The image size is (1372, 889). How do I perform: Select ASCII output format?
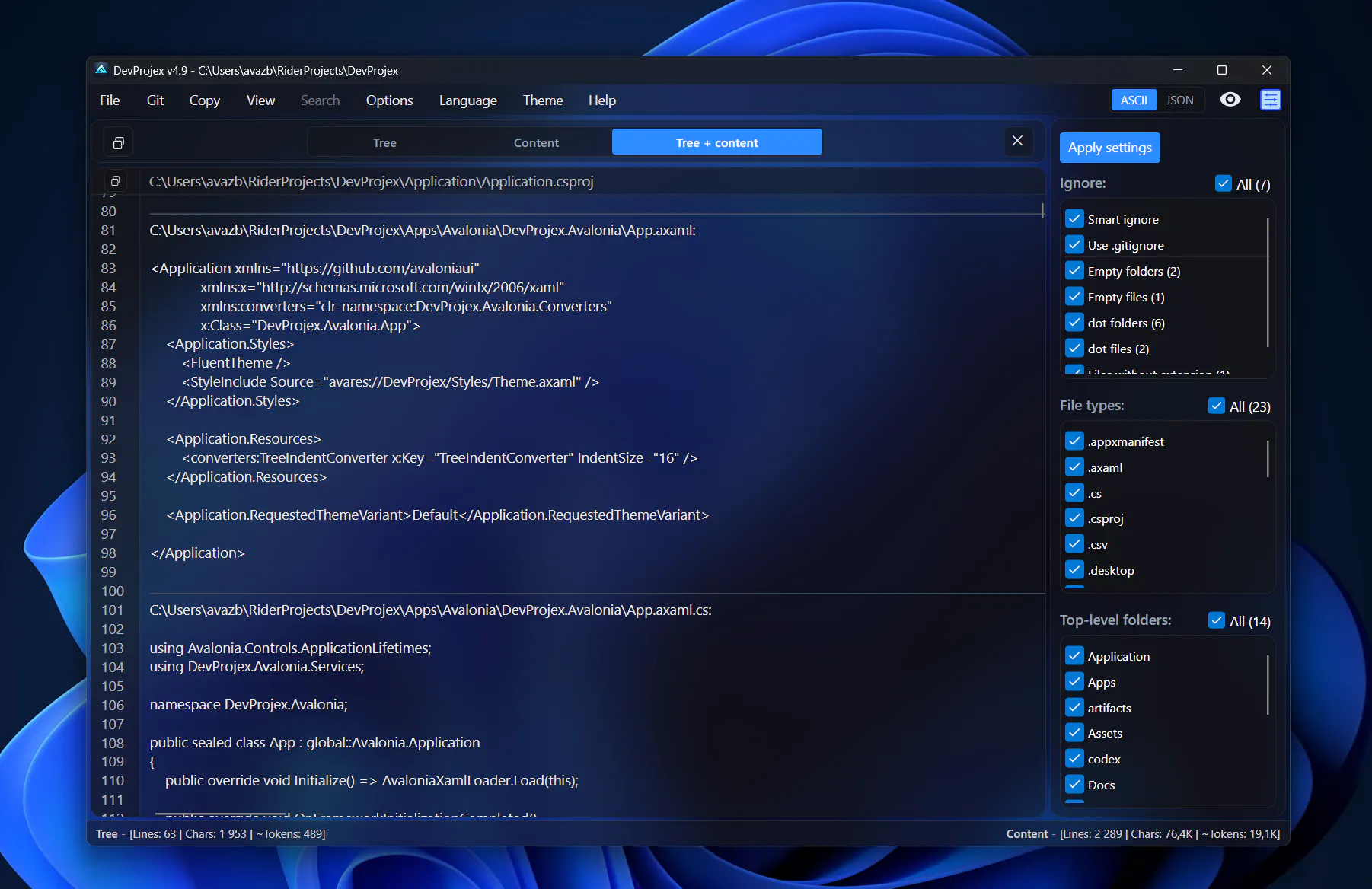pyautogui.click(x=1134, y=100)
